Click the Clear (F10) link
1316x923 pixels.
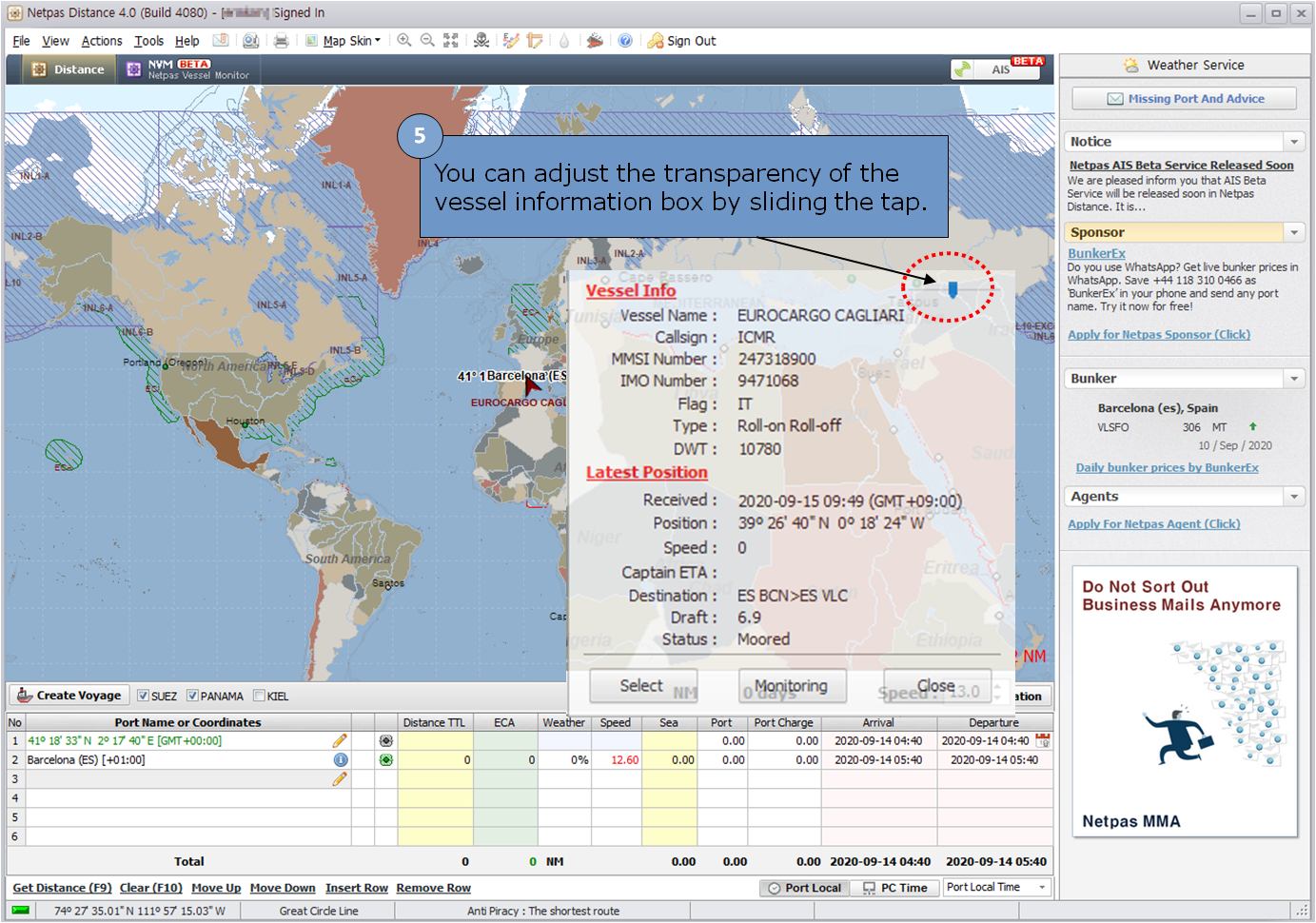[150, 888]
